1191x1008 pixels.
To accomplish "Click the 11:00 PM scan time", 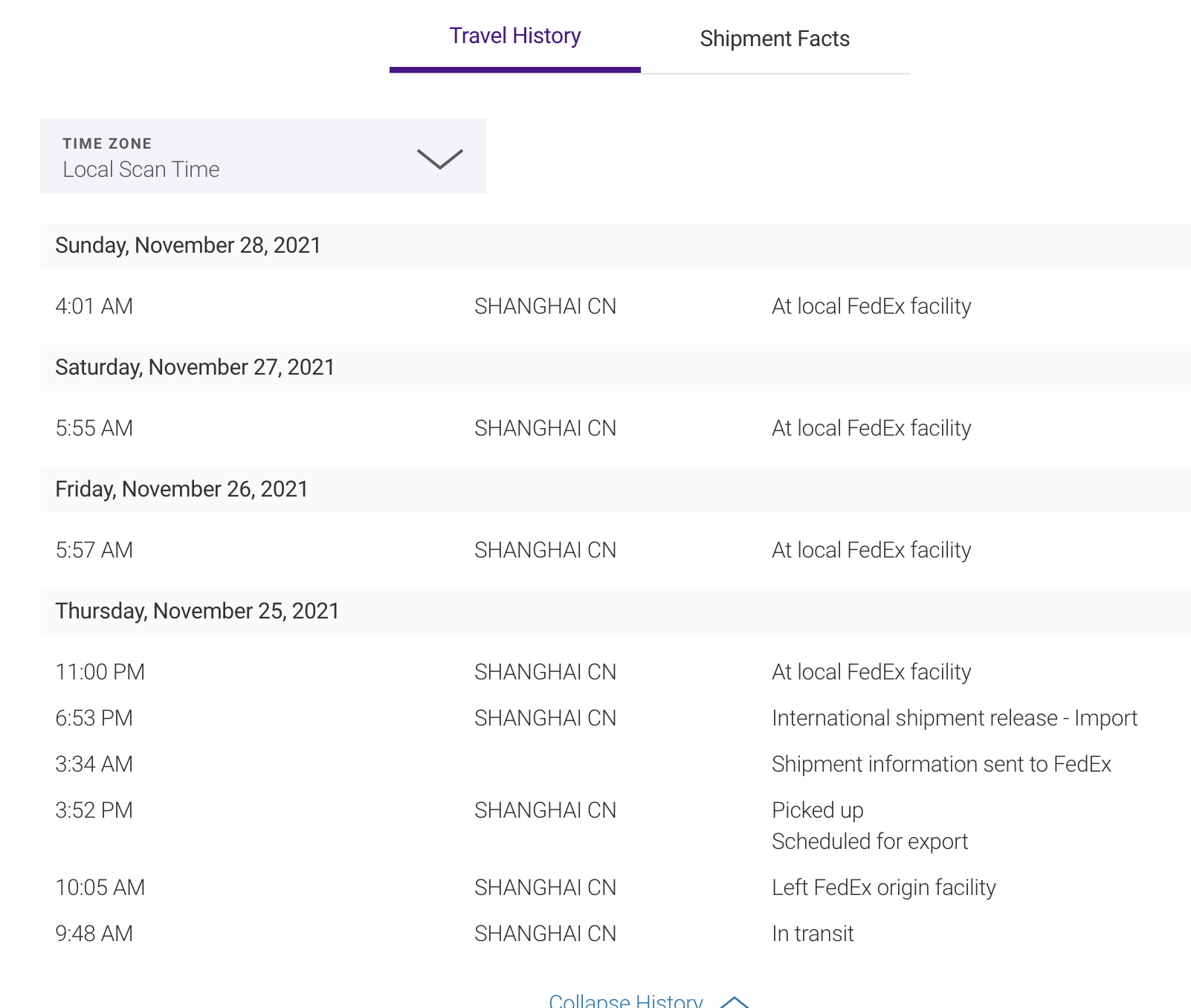I will tap(100, 672).
